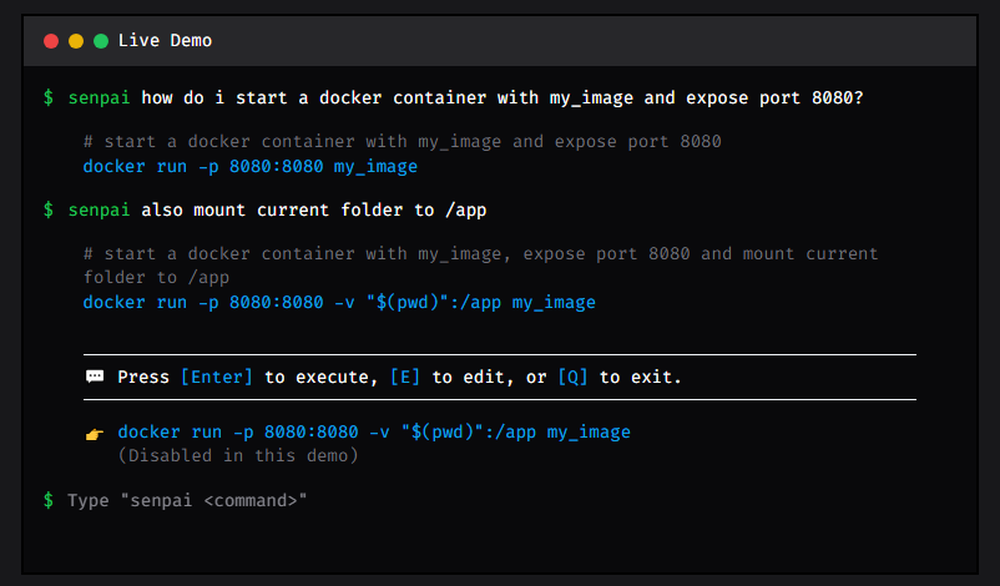Click the [Q] key hint to exit
Screen dimensions: 1000x586
pos(573,377)
